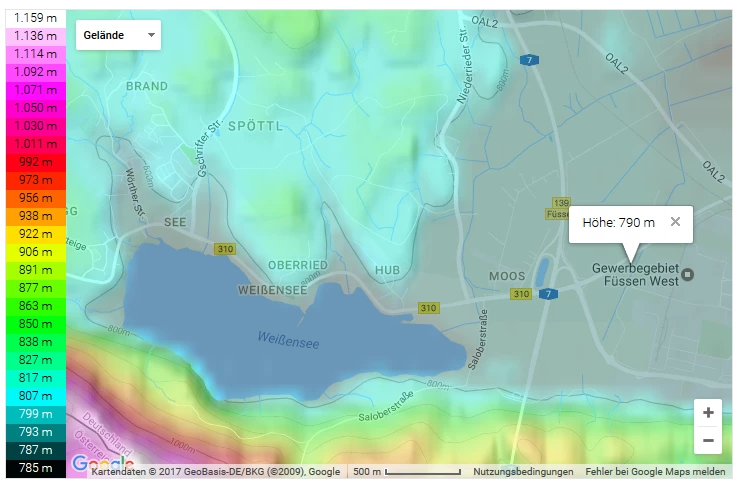Click the Weißensee lake label
741x487 pixels.
click(x=288, y=340)
